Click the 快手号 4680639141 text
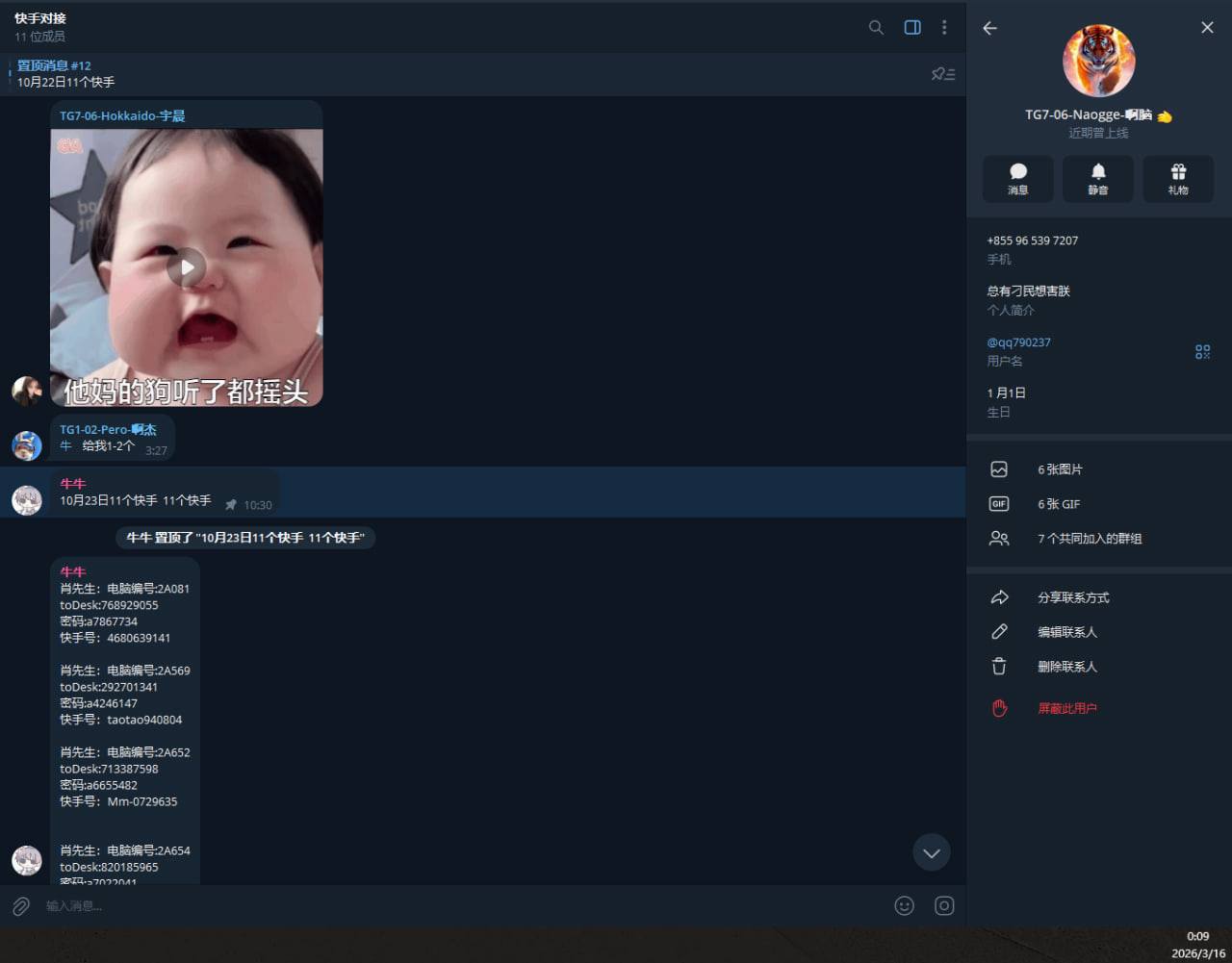 click(x=115, y=638)
